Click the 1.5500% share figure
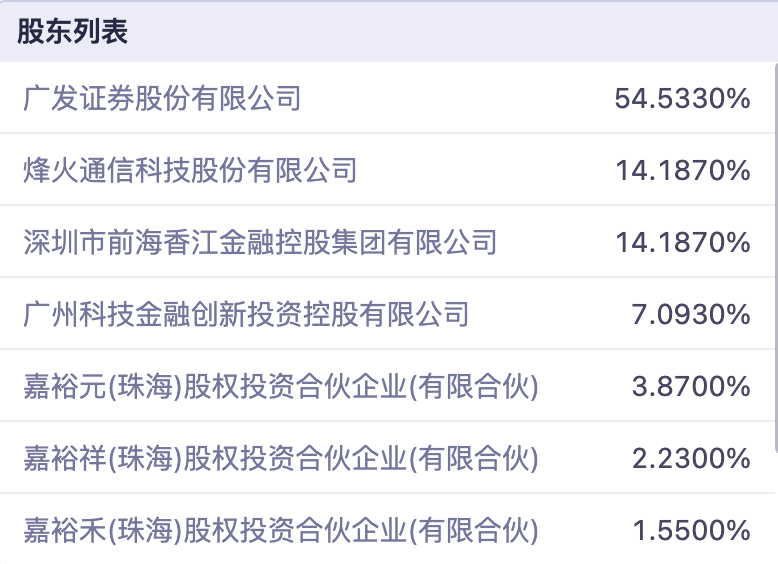778x564 pixels. pos(690,530)
